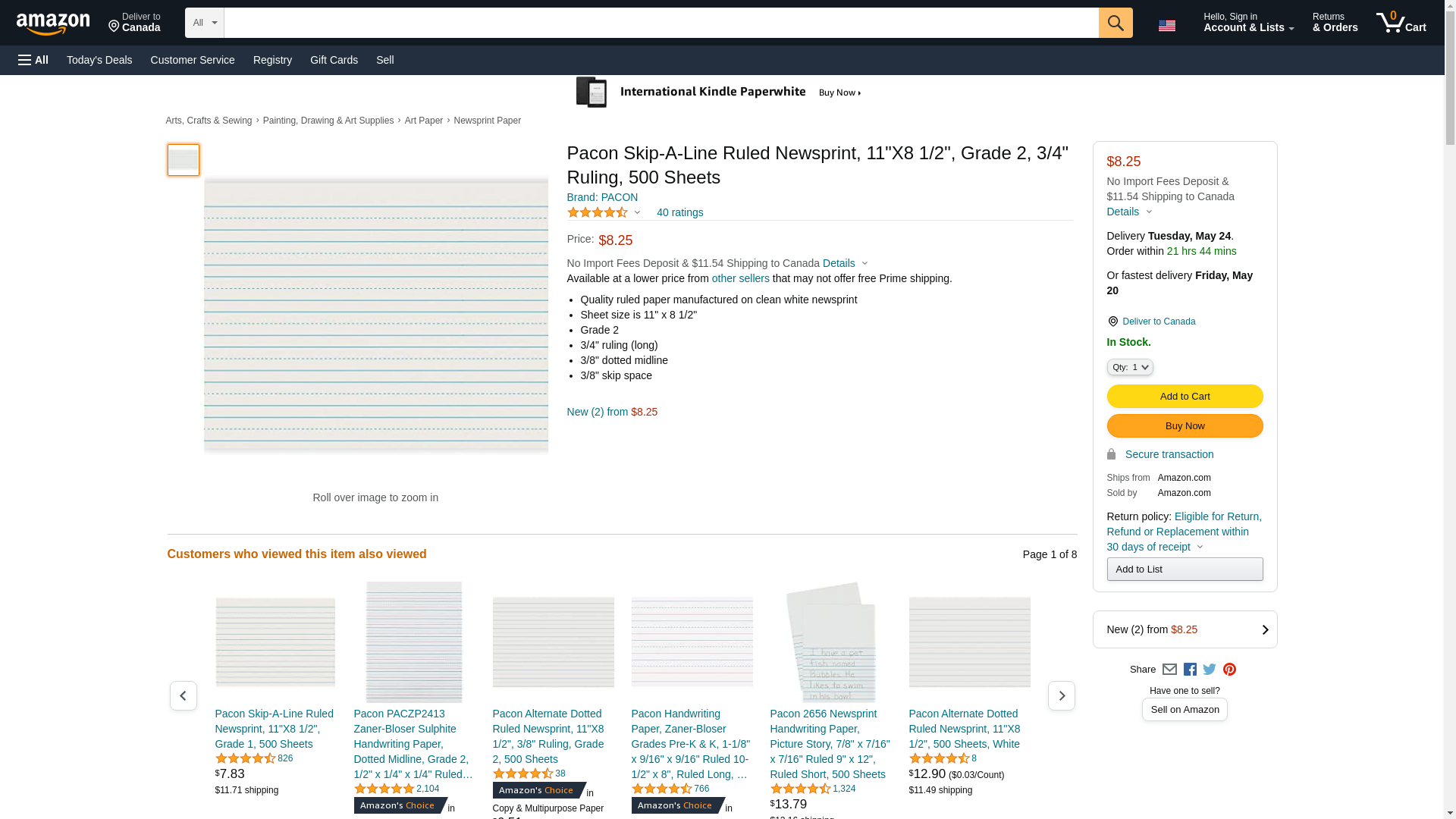Select the product image thumbnail
Screen dimensions: 1456x819
tap(183, 160)
